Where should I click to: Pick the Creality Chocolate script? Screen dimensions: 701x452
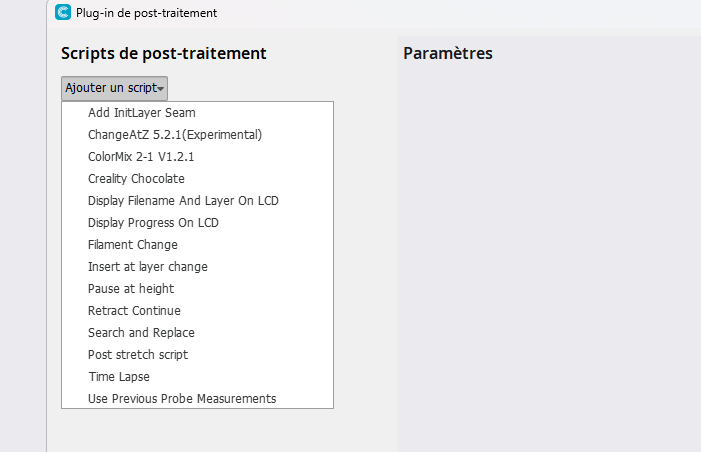[x=197, y=178]
